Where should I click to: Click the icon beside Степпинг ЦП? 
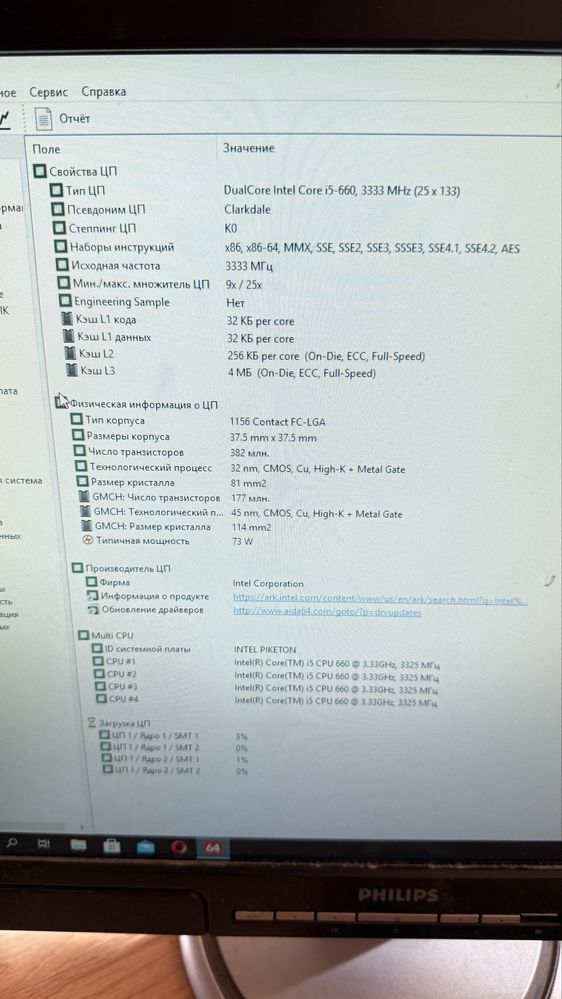pyautogui.click(x=59, y=227)
